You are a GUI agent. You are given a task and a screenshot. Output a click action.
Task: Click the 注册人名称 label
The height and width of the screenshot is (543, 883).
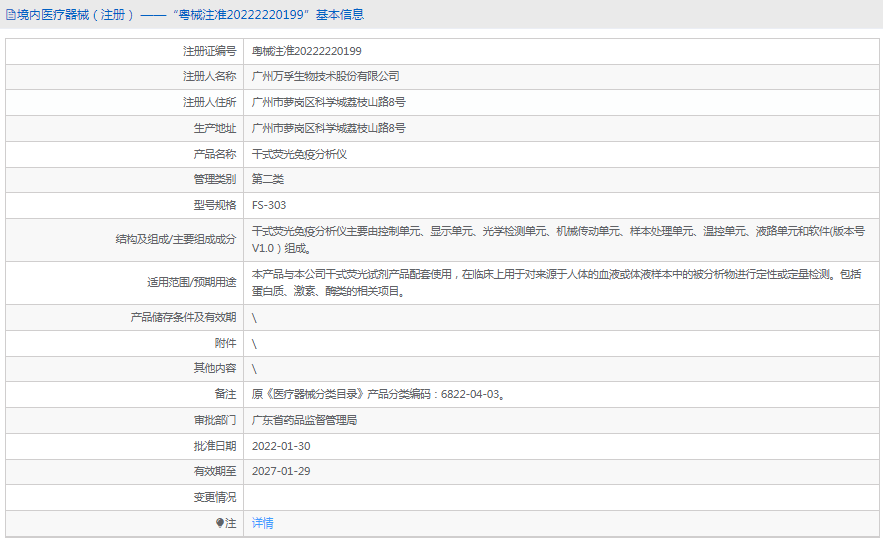point(209,77)
